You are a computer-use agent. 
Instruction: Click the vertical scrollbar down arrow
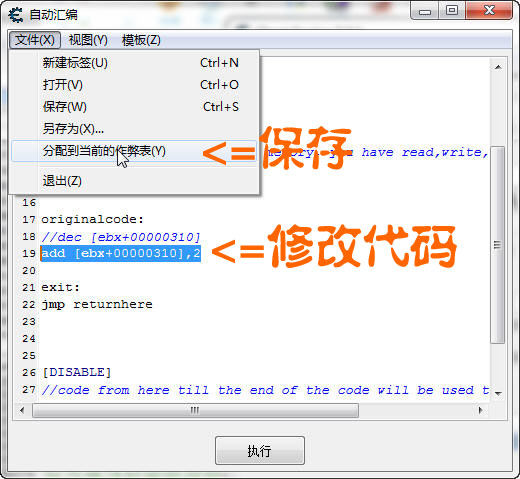tap(498, 393)
